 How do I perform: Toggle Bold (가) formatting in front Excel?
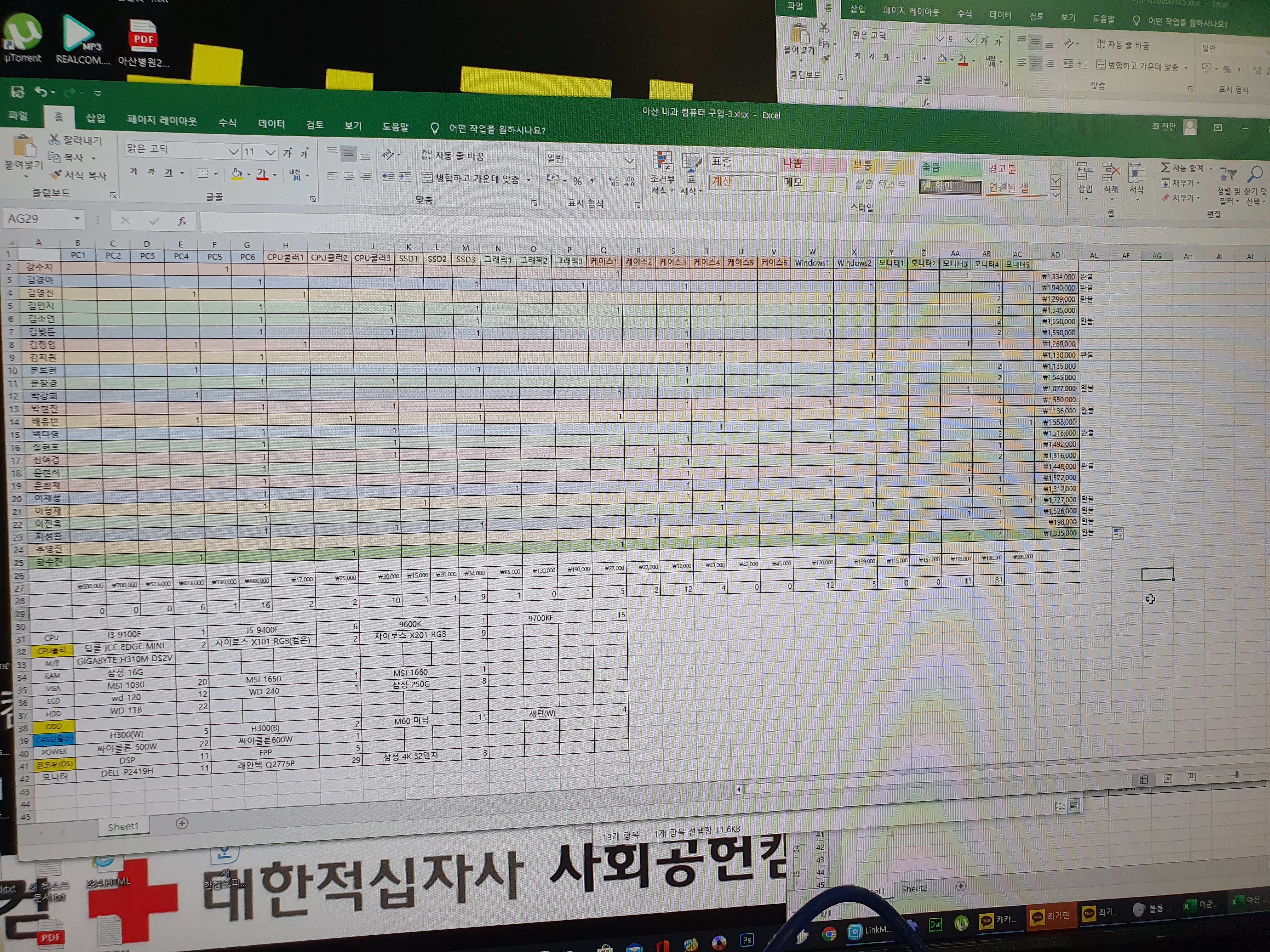click(x=133, y=171)
